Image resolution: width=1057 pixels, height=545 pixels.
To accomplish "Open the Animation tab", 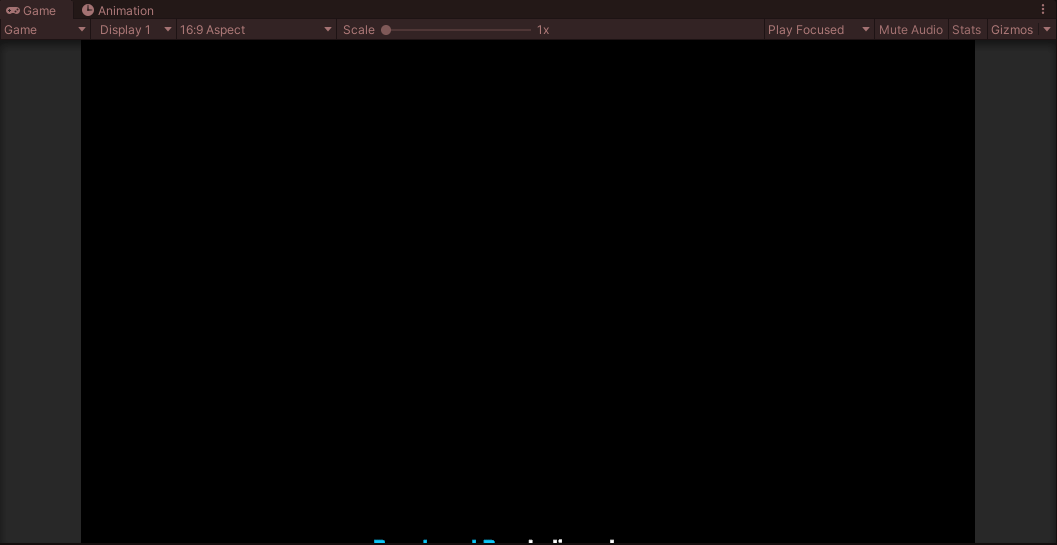I will (117, 11).
